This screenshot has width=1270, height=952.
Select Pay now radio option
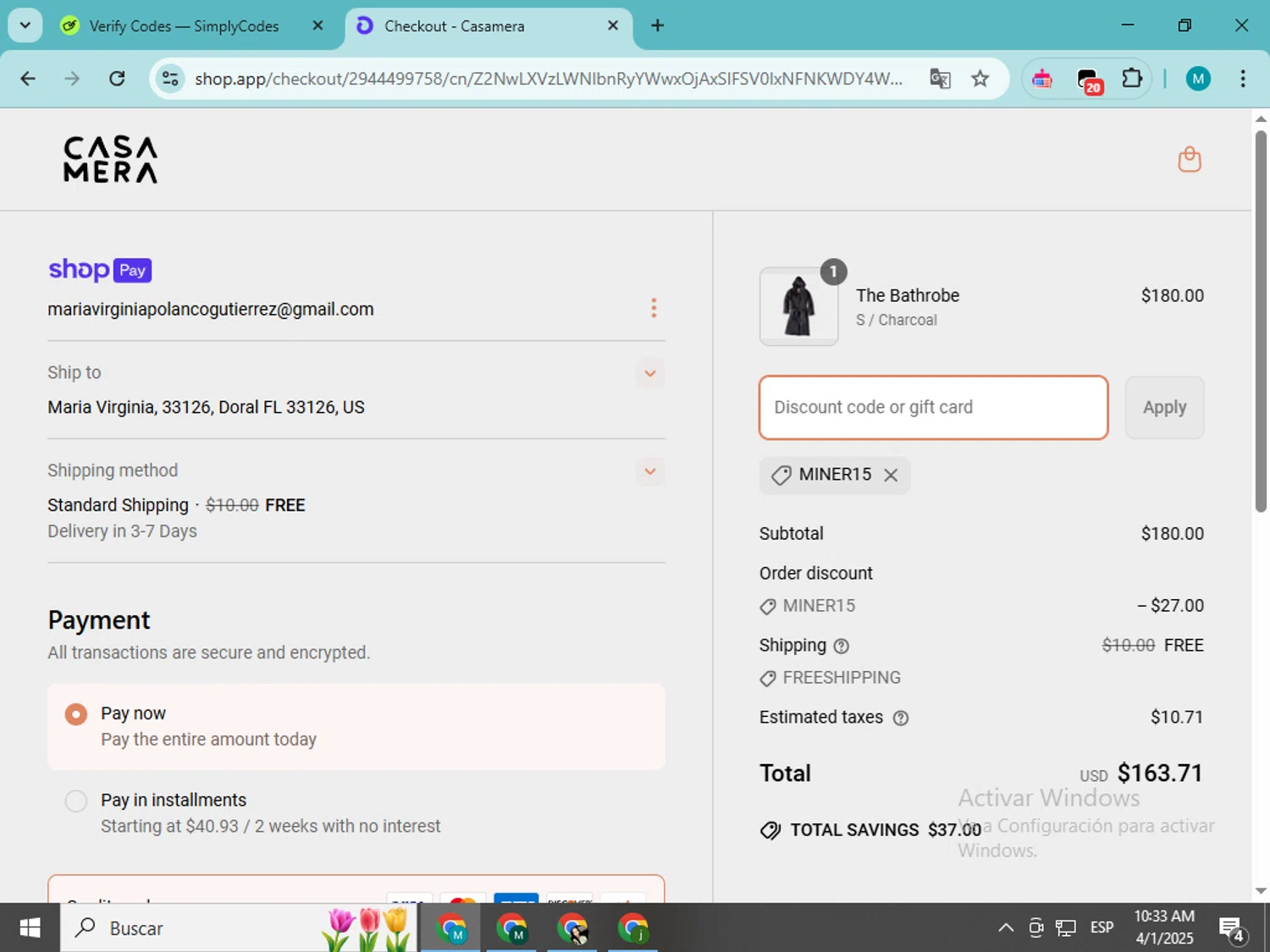pyautogui.click(x=76, y=715)
